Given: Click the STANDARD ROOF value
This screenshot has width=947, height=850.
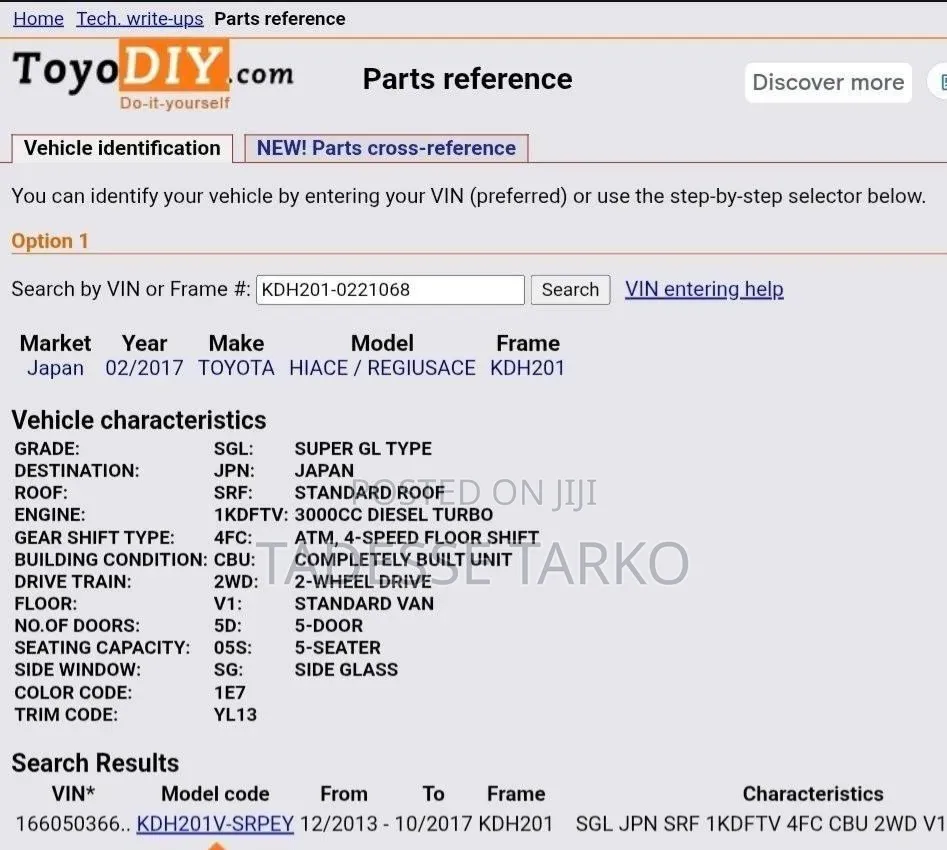Looking at the screenshot, I should pos(370,493).
